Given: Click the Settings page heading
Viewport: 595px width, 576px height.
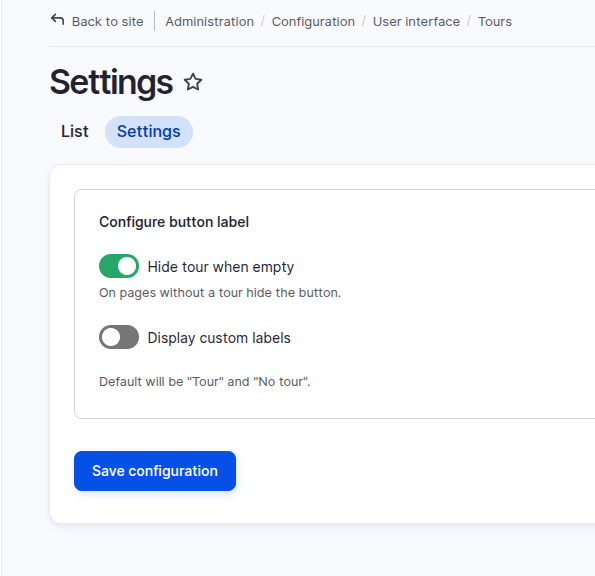Looking at the screenshot, I should coord(111,82).
